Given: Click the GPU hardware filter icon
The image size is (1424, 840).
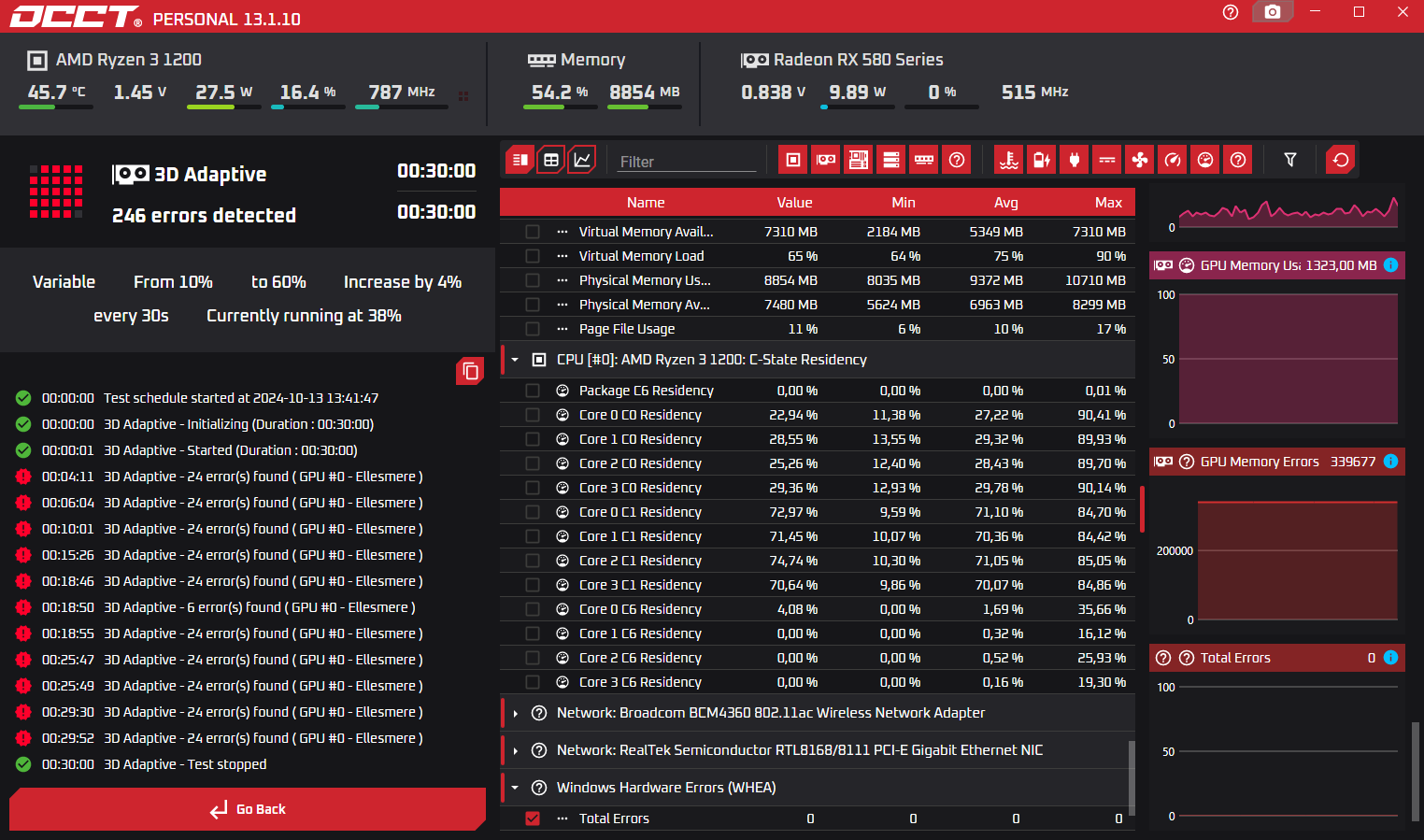Looking at the screenshot, I should (x=826, y=160).
